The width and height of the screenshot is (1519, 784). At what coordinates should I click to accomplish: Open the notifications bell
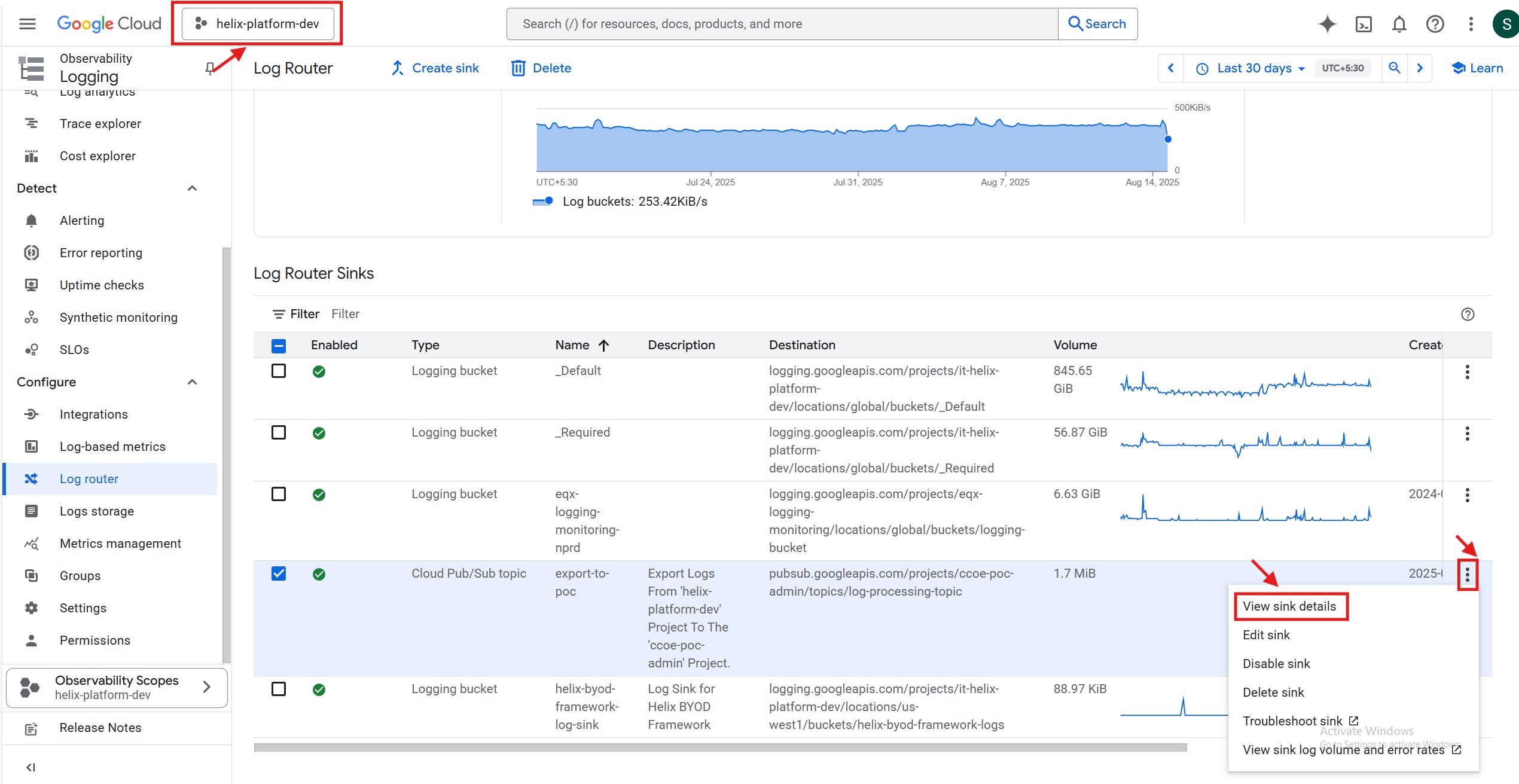click(1399, 24)
